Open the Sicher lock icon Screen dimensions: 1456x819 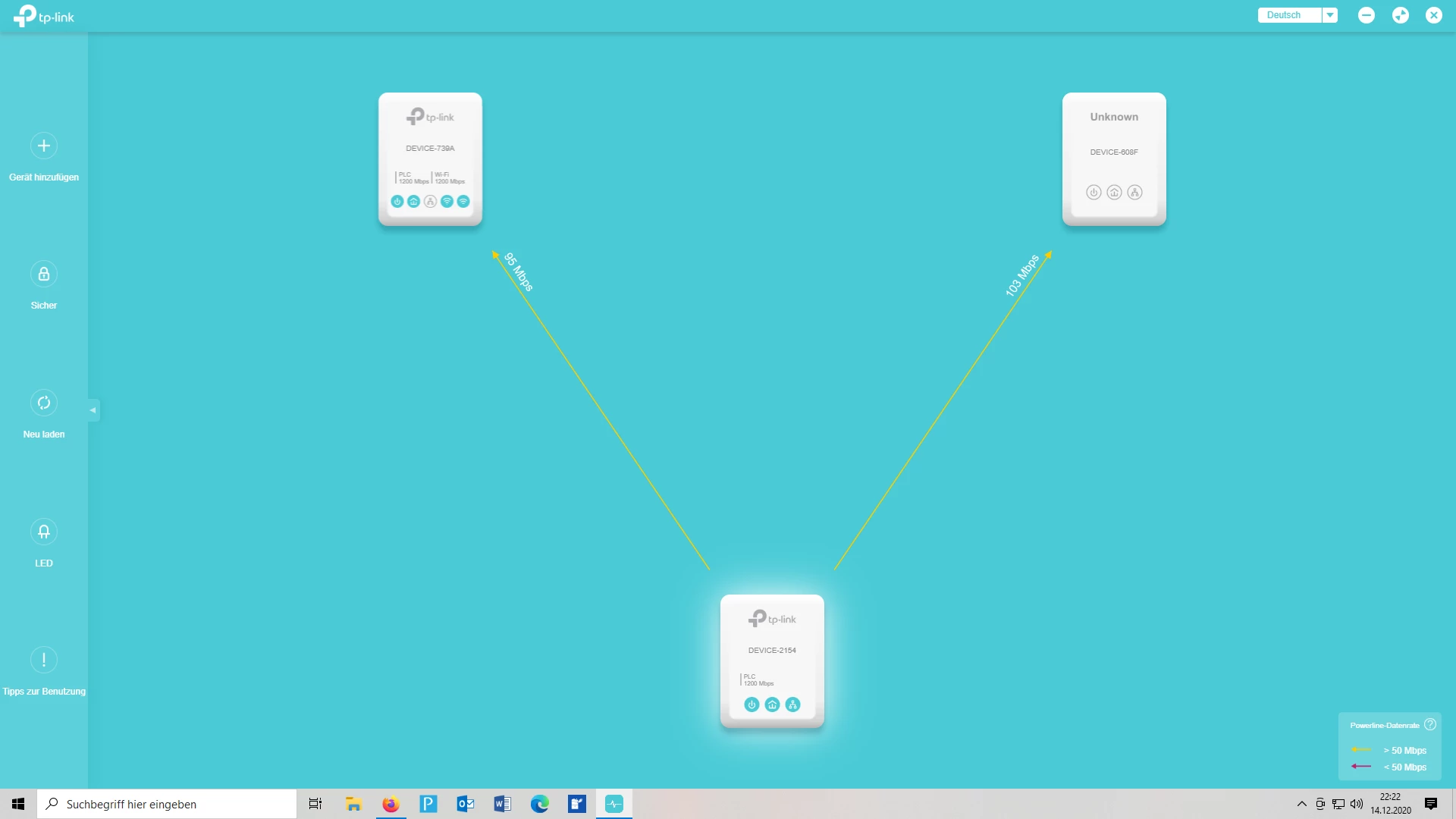pos(44,274)
